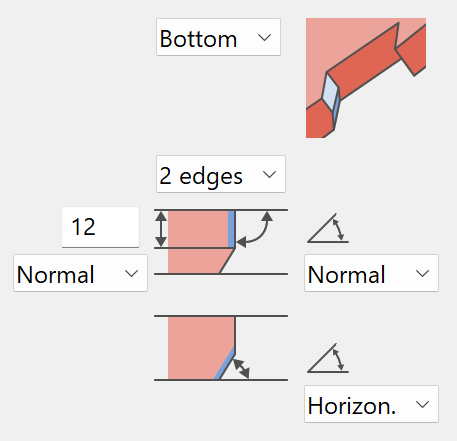Image resolution: width=457 pixels, height=441 pixels.
Task: Click the red 3D weld preparation preview image
Action: pos(366,78)
